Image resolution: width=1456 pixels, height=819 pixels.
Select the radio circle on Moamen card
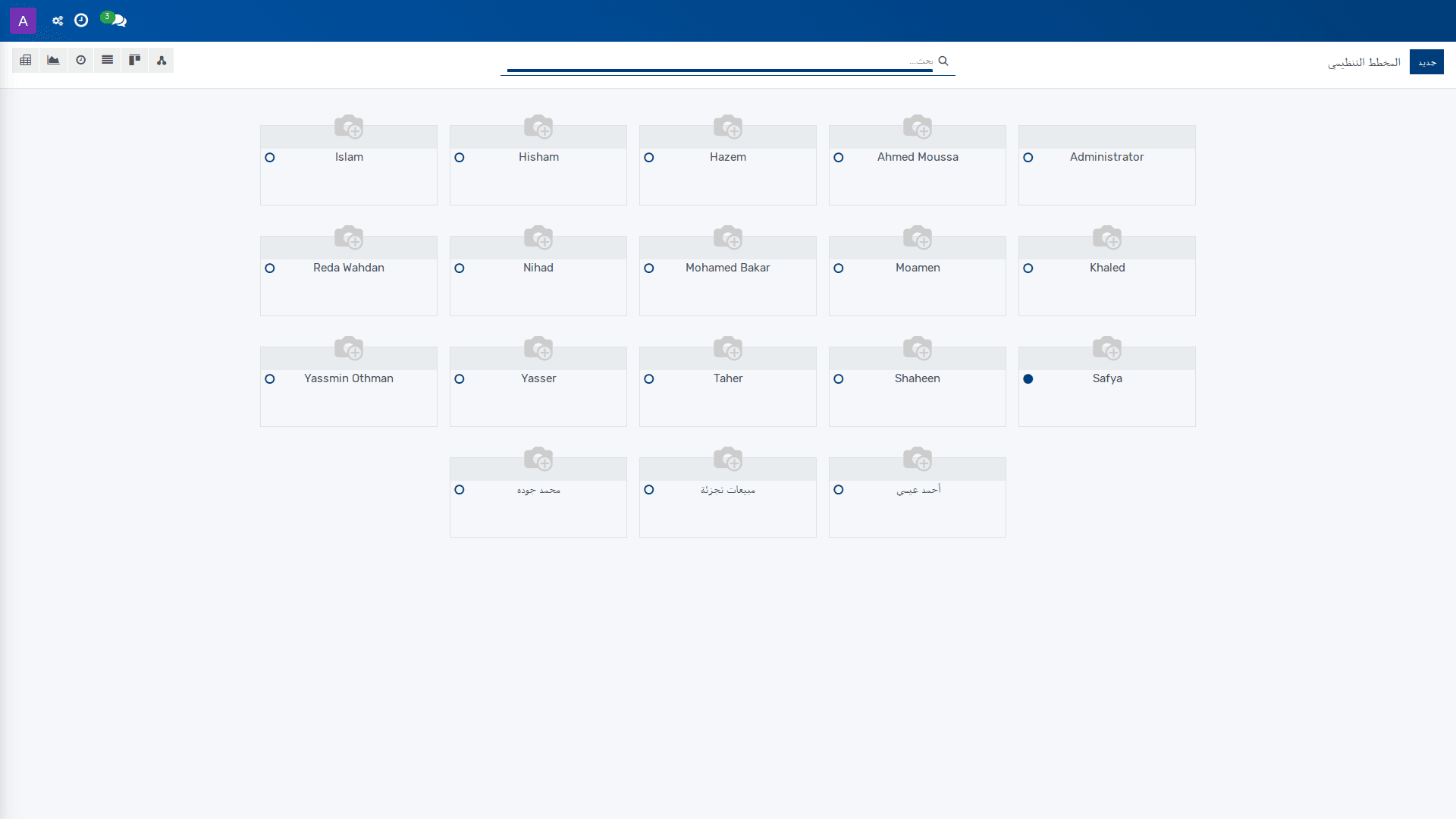point(839,268)
